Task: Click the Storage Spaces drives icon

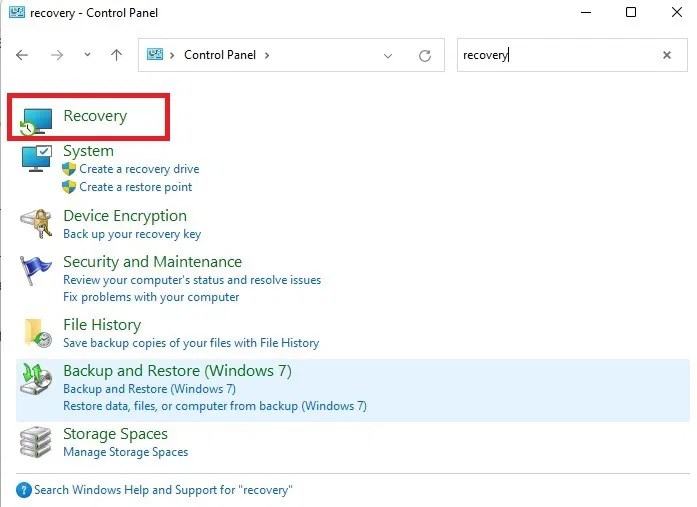Action: pos(36,442)
